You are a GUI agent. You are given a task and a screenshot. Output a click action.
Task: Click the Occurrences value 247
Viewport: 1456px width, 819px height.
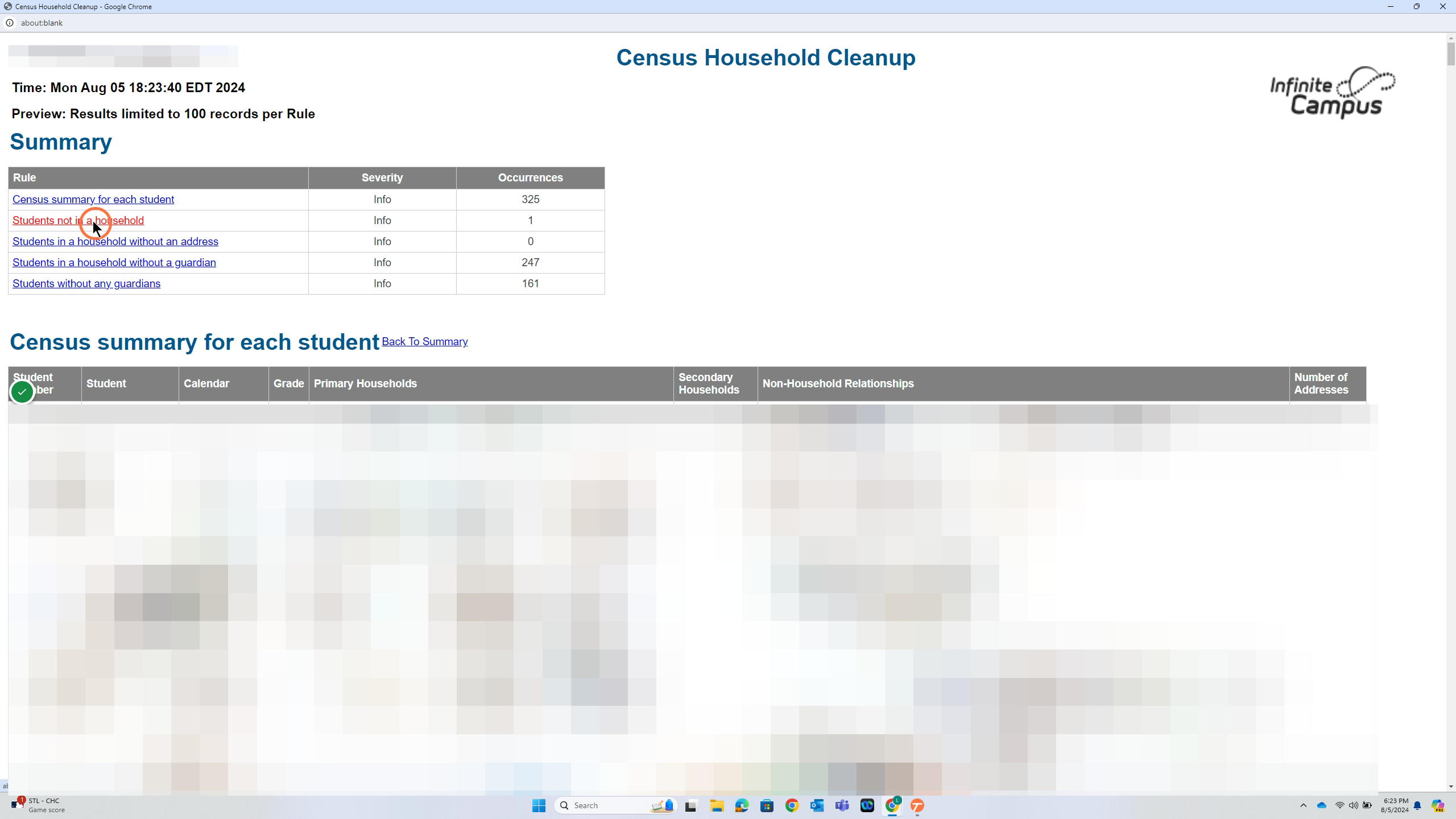[x=530, y=263]
